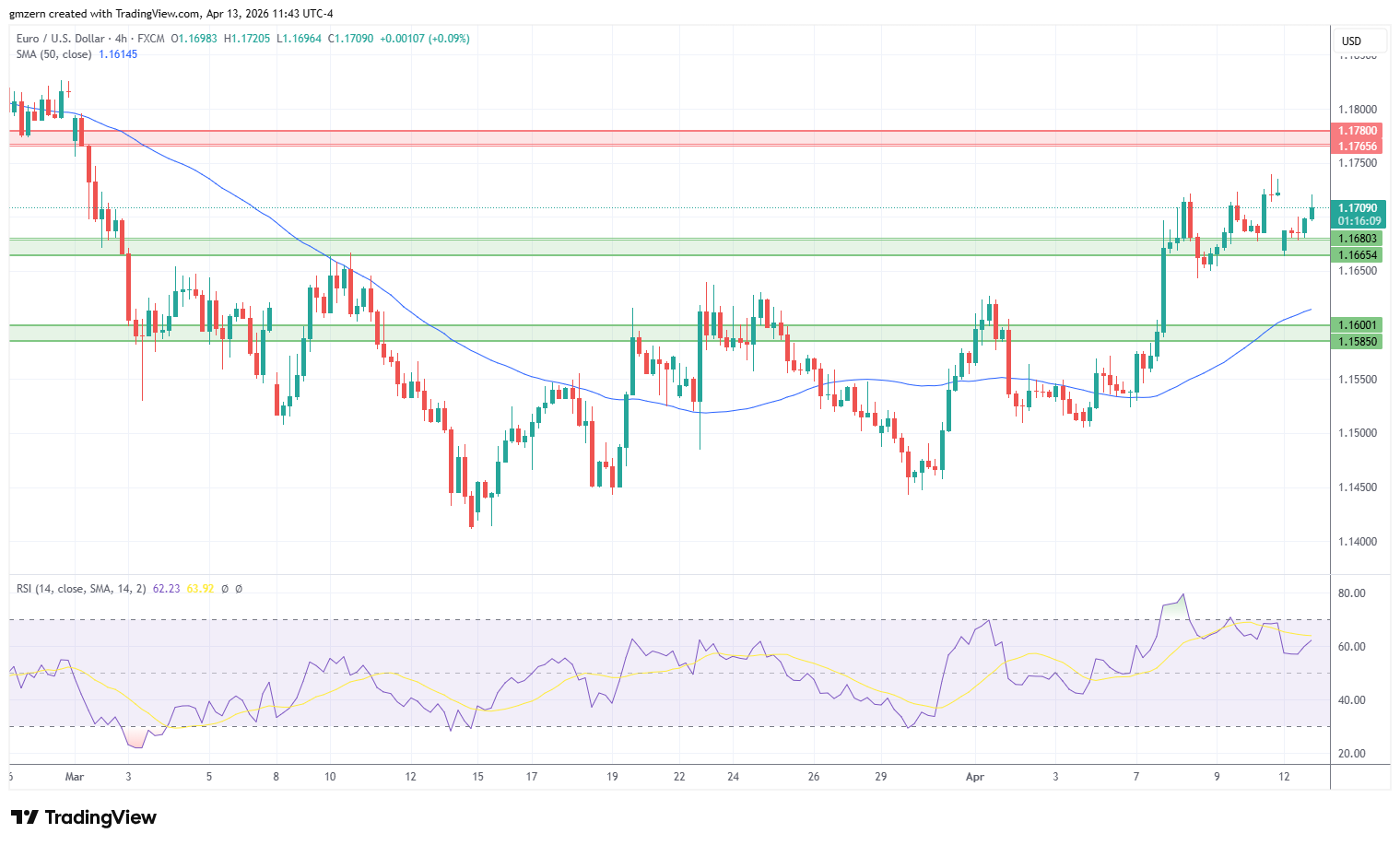The width and height of the screenshot is (1400, 845).
Task: Click the red 1.17656 price label
Action: click(1359, 147)
